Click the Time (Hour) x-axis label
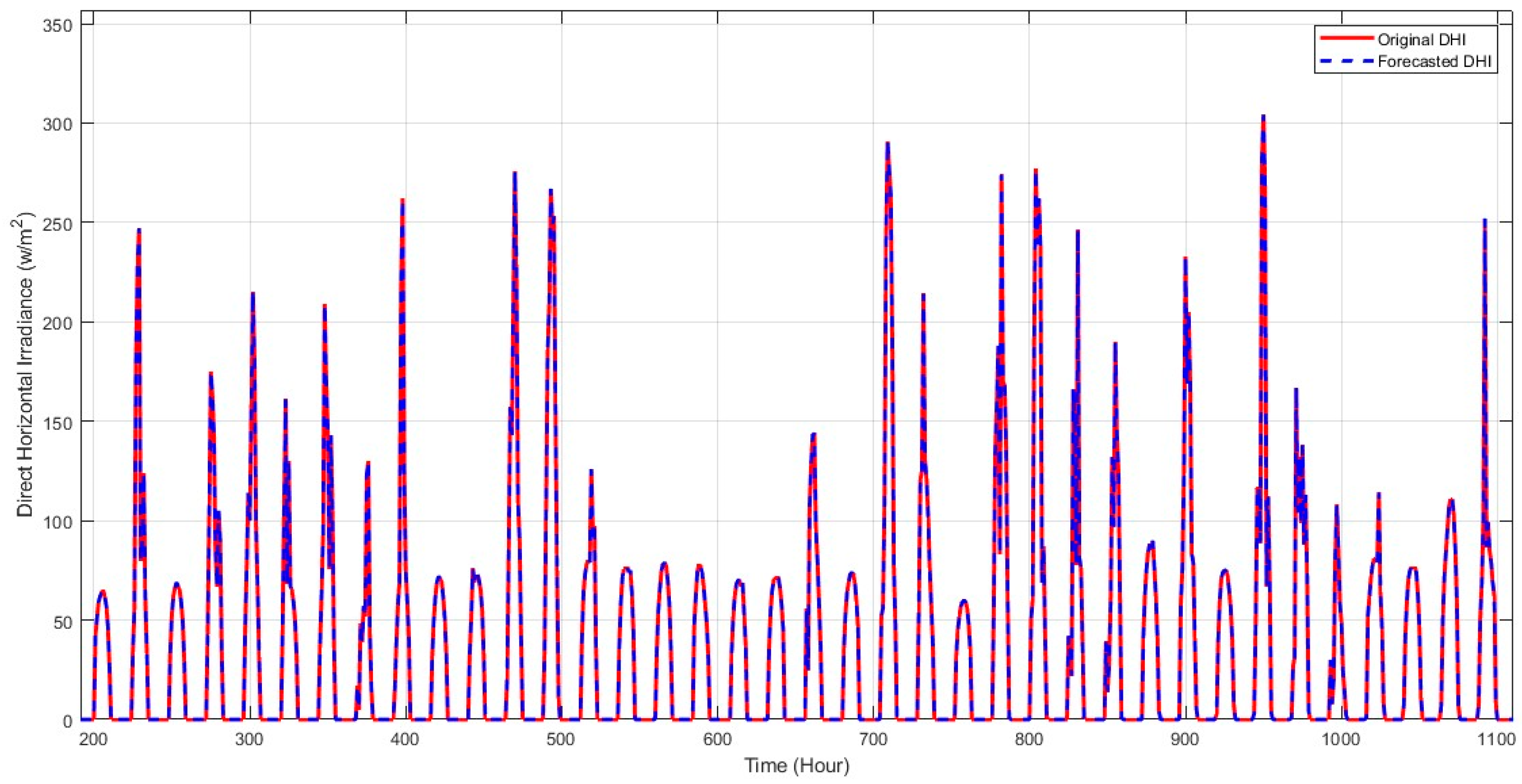The image size is (1522, 784). pos(797,766)
